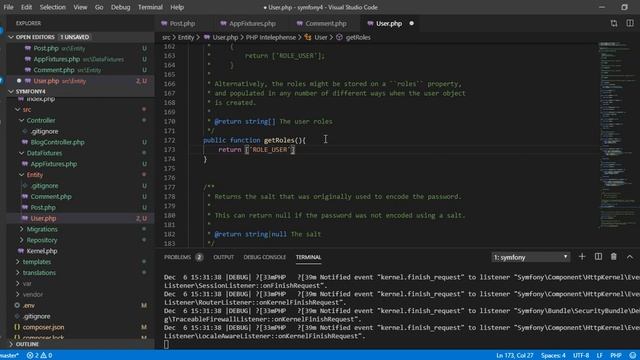
Task: Change end of line sequence LF
Action: point(600,356)
